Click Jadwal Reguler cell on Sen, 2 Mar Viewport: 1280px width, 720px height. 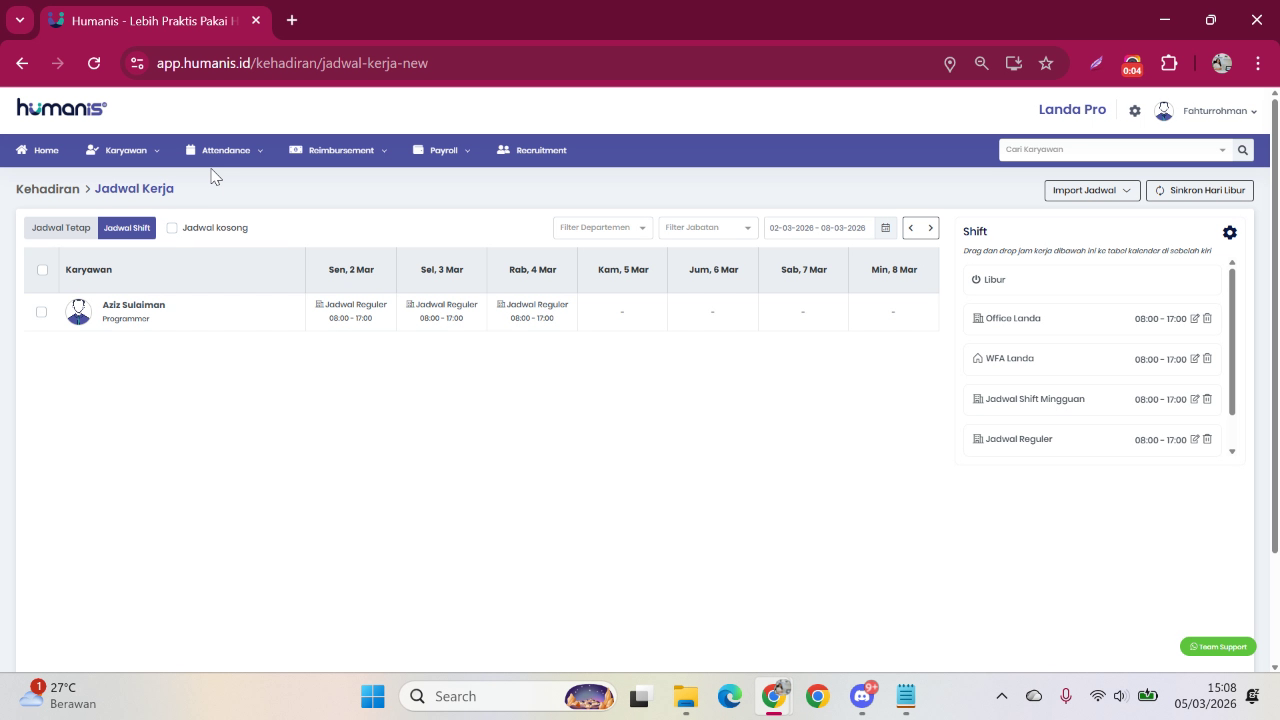(351, 311)
